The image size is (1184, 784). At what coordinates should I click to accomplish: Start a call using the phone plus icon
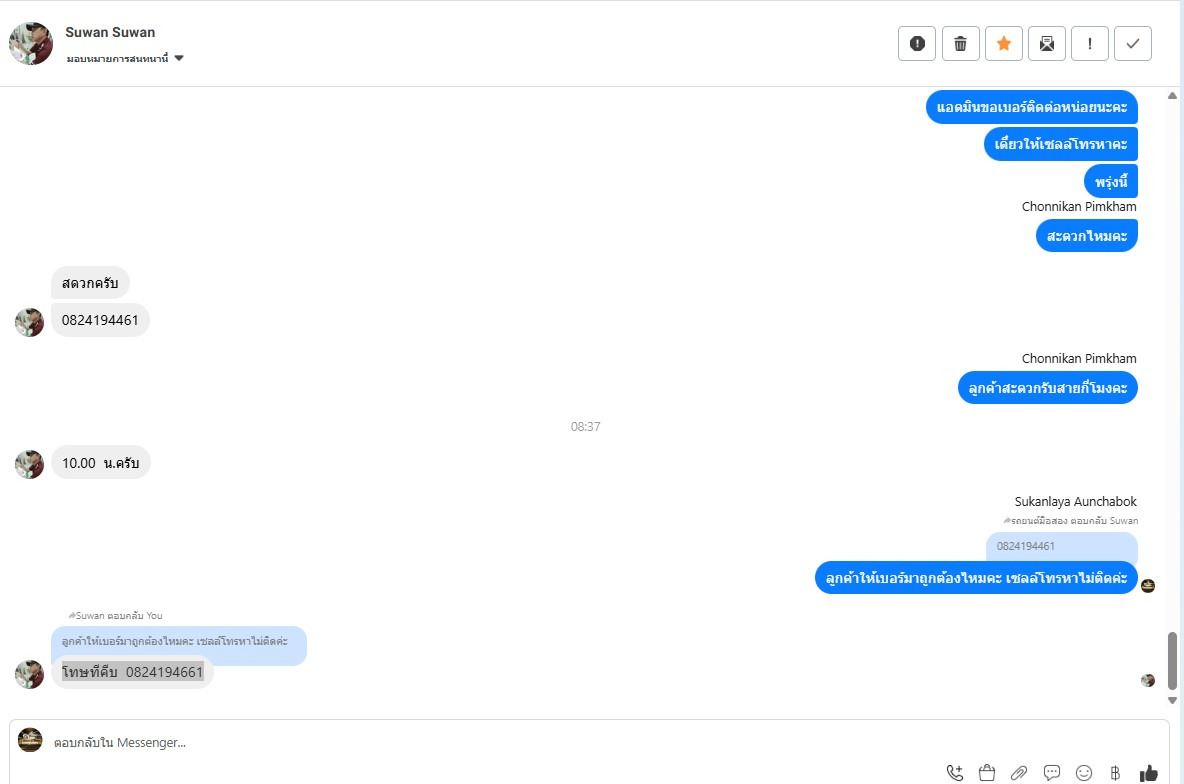[x=954, y=773]
